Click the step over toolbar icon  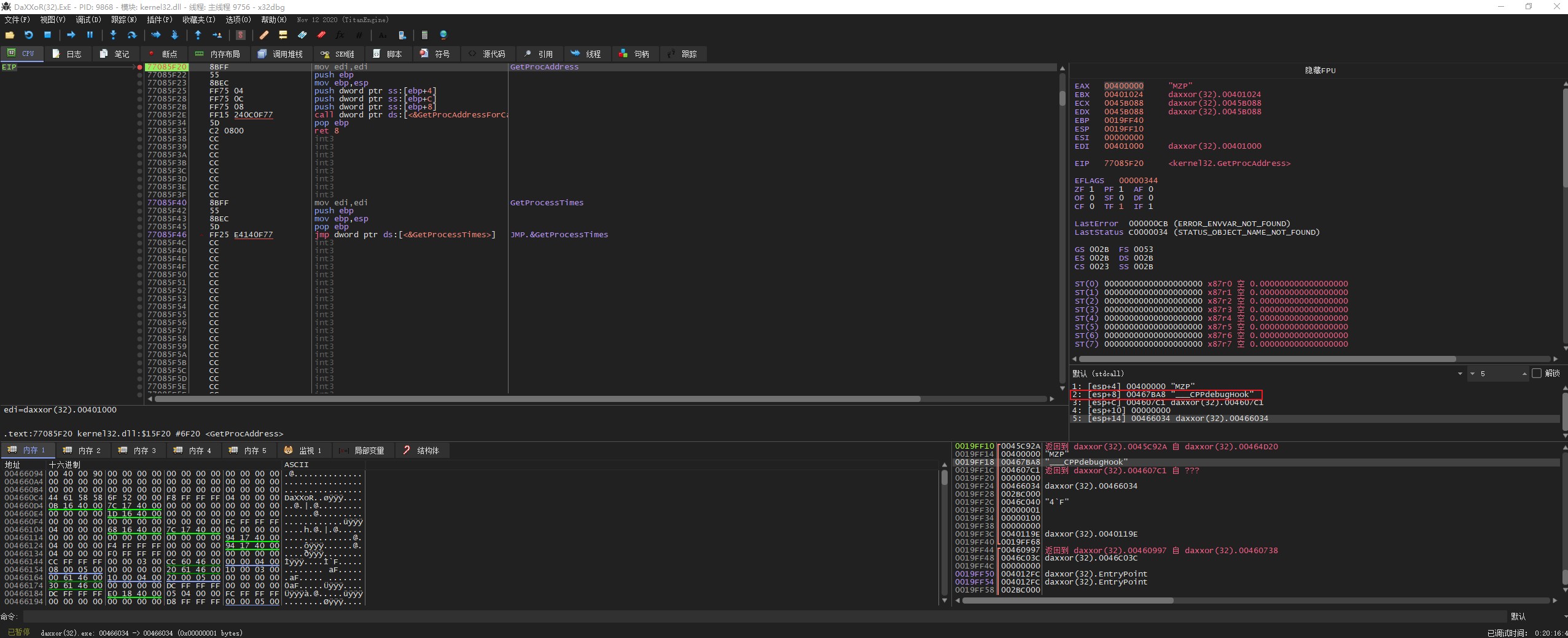click(x=131, y=35)
